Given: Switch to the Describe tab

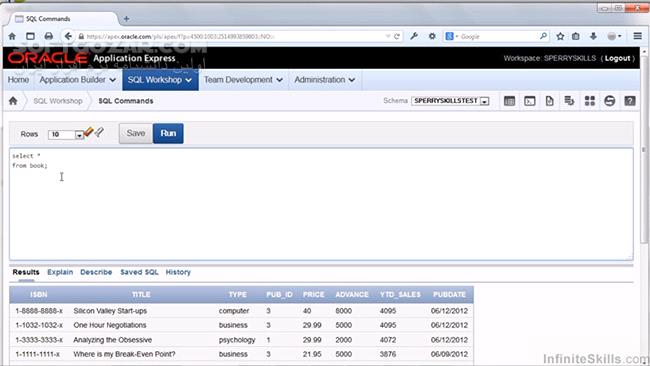Looking at the screenshot, I should [96, 272].
